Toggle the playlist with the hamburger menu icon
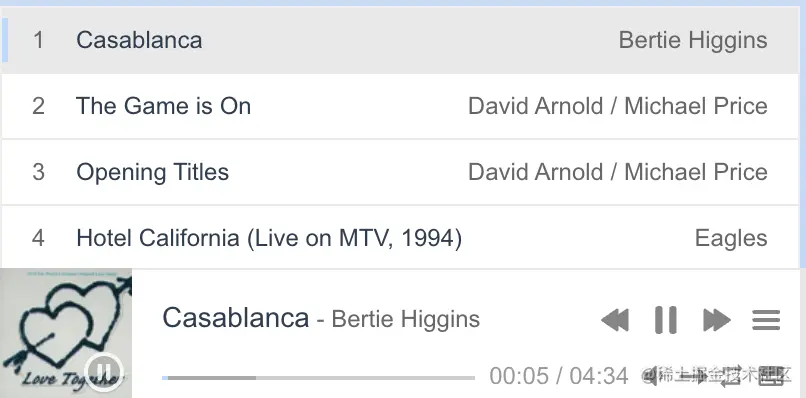The width and height of the screenshot is (806, 398). (766, 320)
